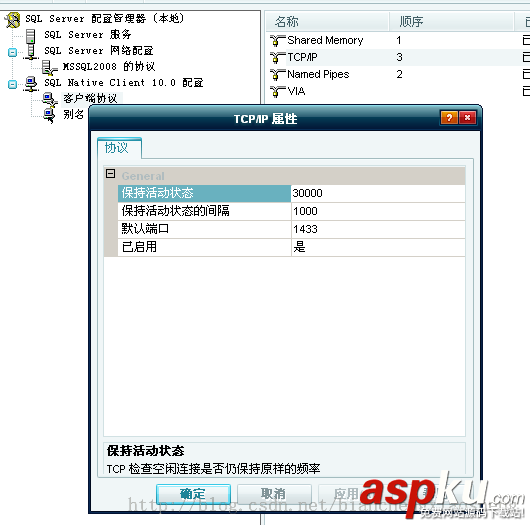Select the Shared Memory row
The width and height of the screenshot is (530, 525).
coord(325,41)
